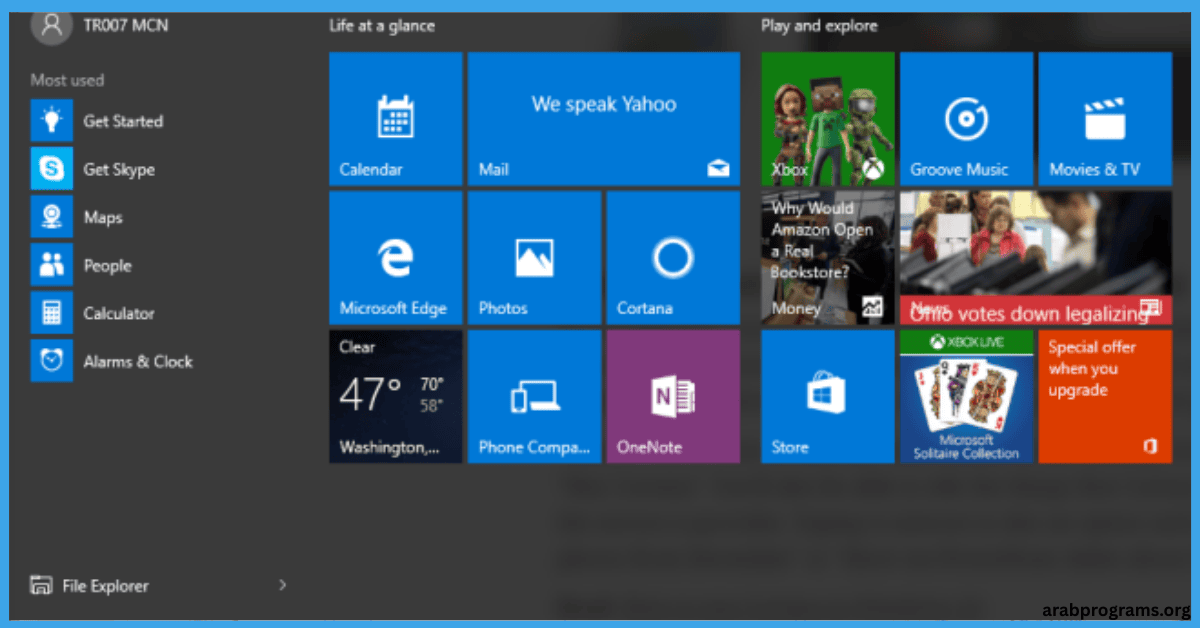
Task: Open the Office special offer tile
Action: click(x=1105, y=397)
